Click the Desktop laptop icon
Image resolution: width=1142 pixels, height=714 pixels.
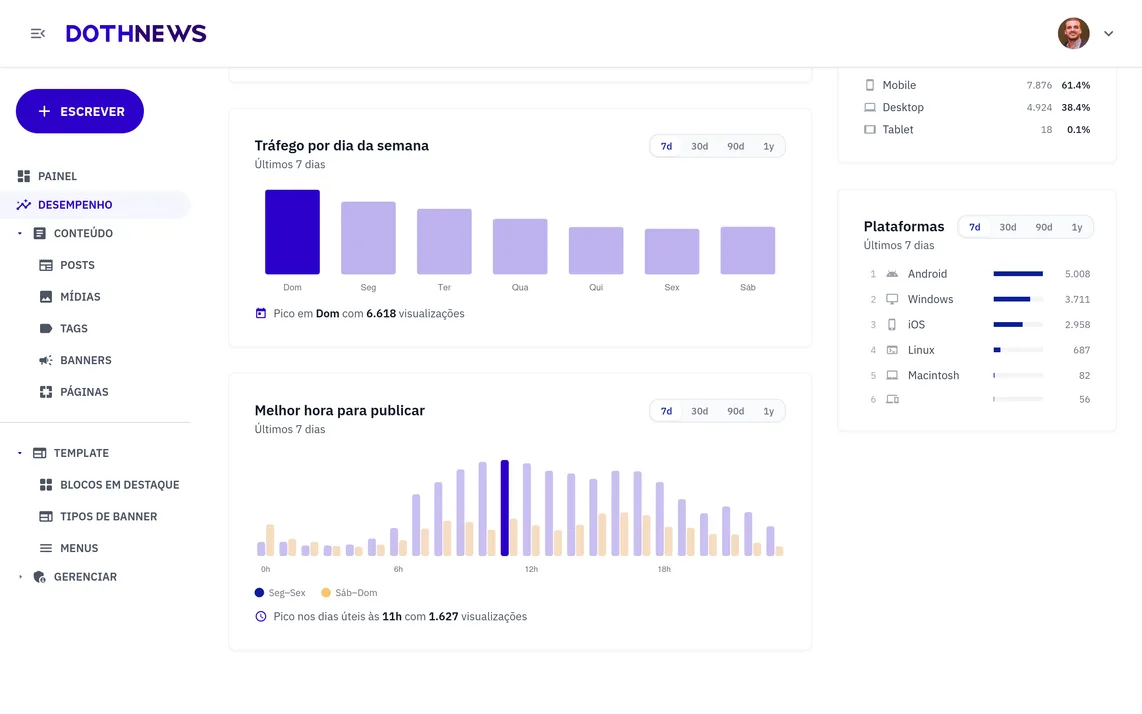pyautogui.click(x=870, y=107)
